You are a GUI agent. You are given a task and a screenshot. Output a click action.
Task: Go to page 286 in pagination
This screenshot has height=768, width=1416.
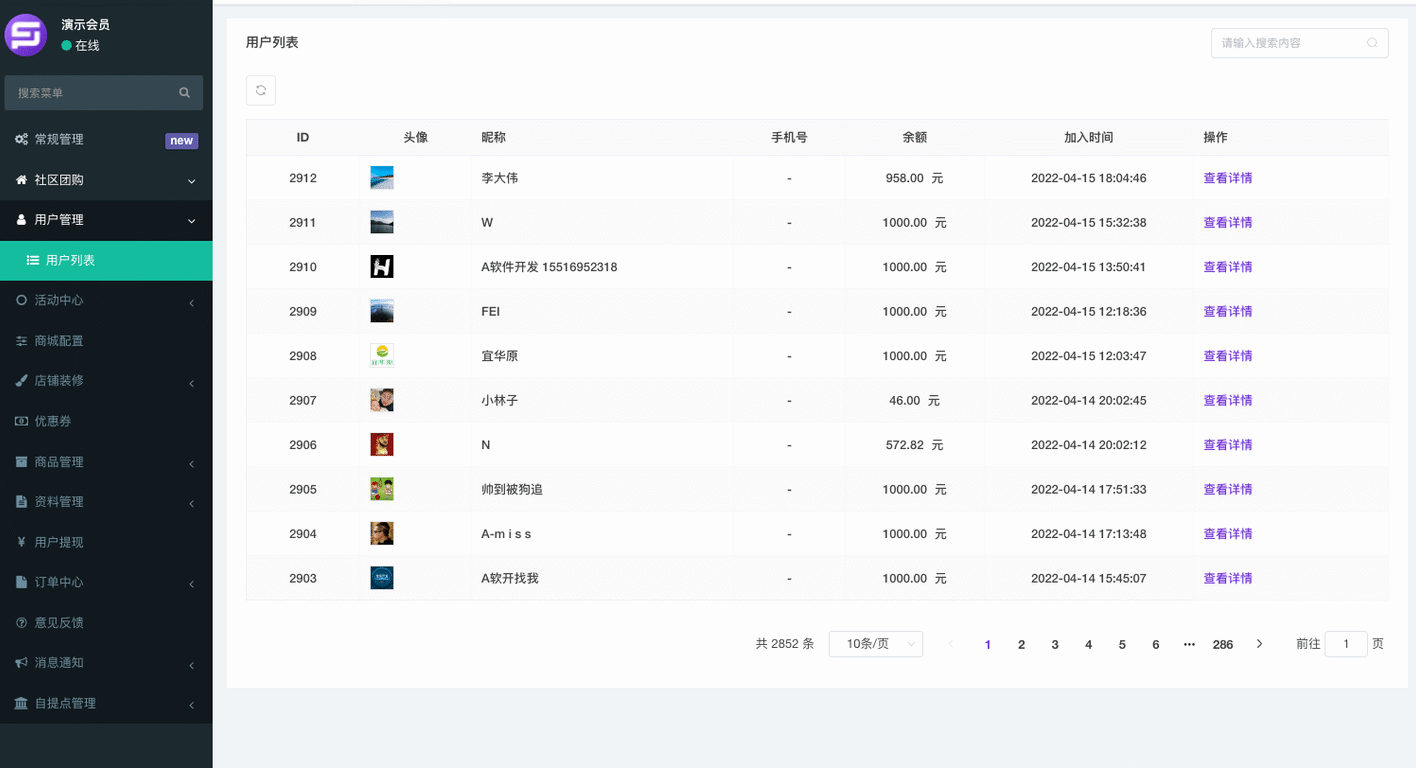[1222, 644]
